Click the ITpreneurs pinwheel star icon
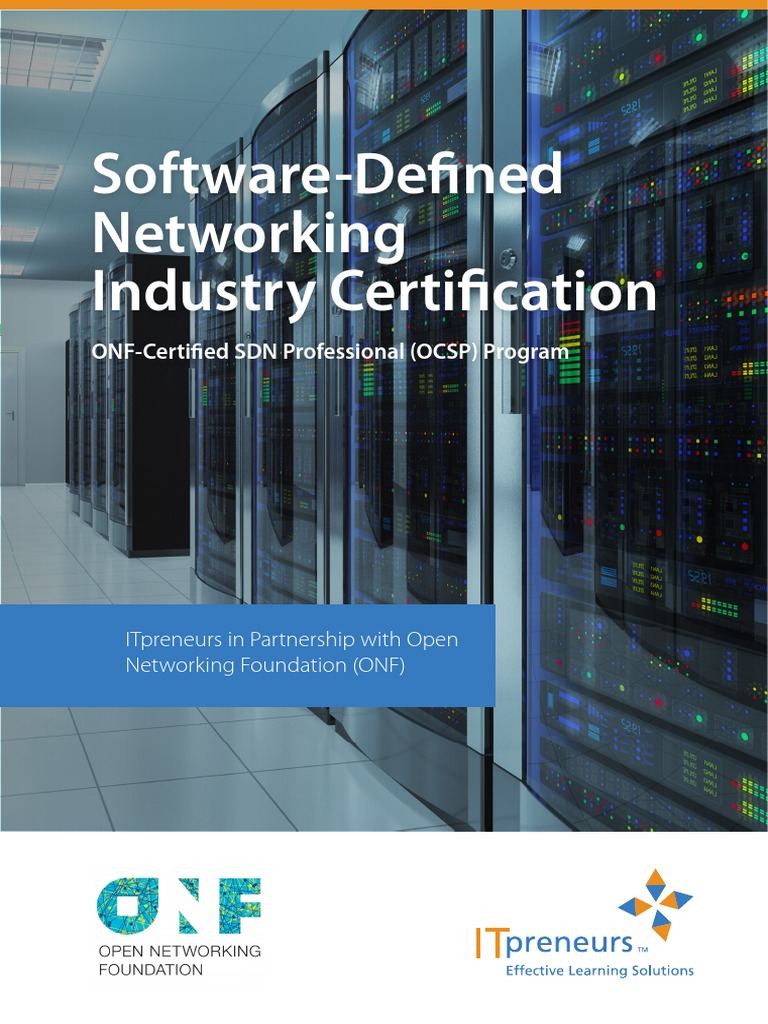The width and height of the screenshot is (768, 1024). coord(655,904)
